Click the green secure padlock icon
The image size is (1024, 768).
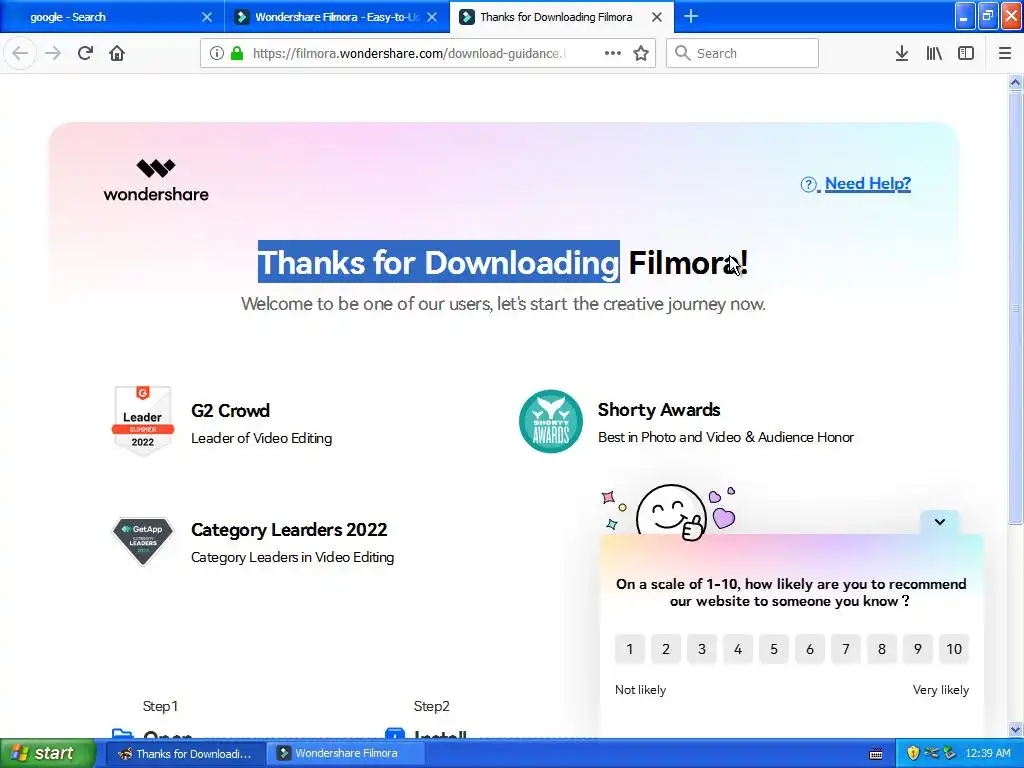237,53
